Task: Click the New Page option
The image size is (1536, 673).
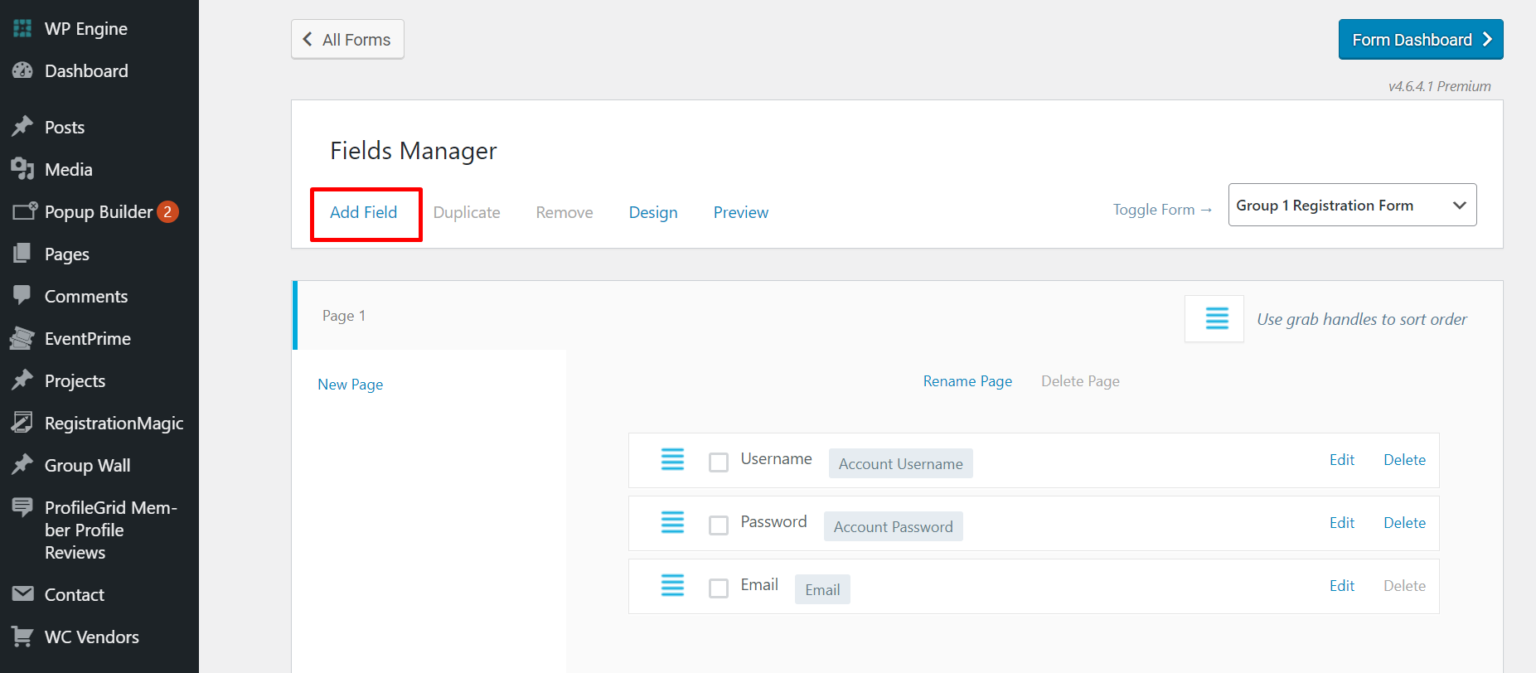Action: (x=350, y=384)
